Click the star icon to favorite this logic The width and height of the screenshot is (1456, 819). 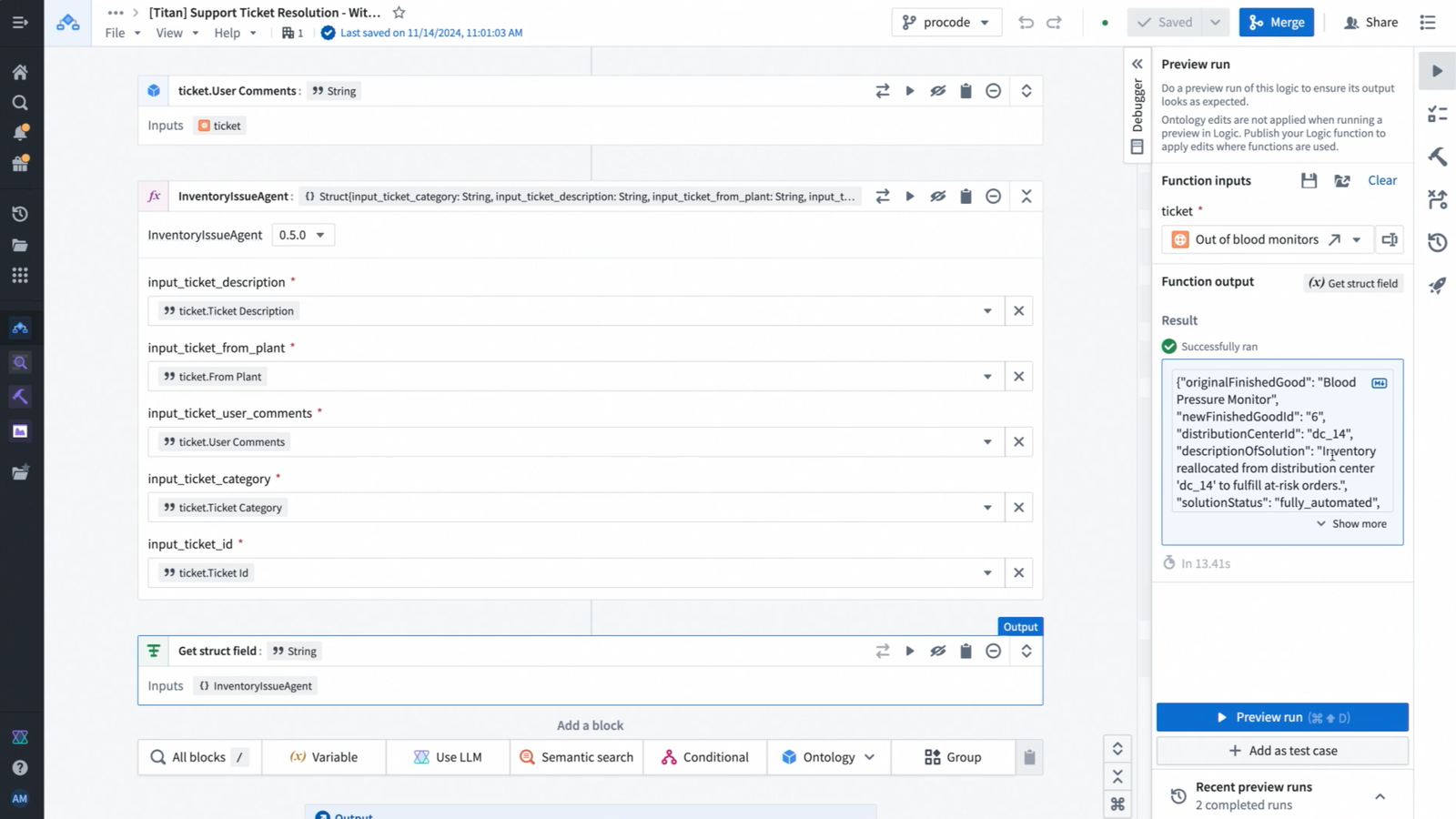pos(399,13)
